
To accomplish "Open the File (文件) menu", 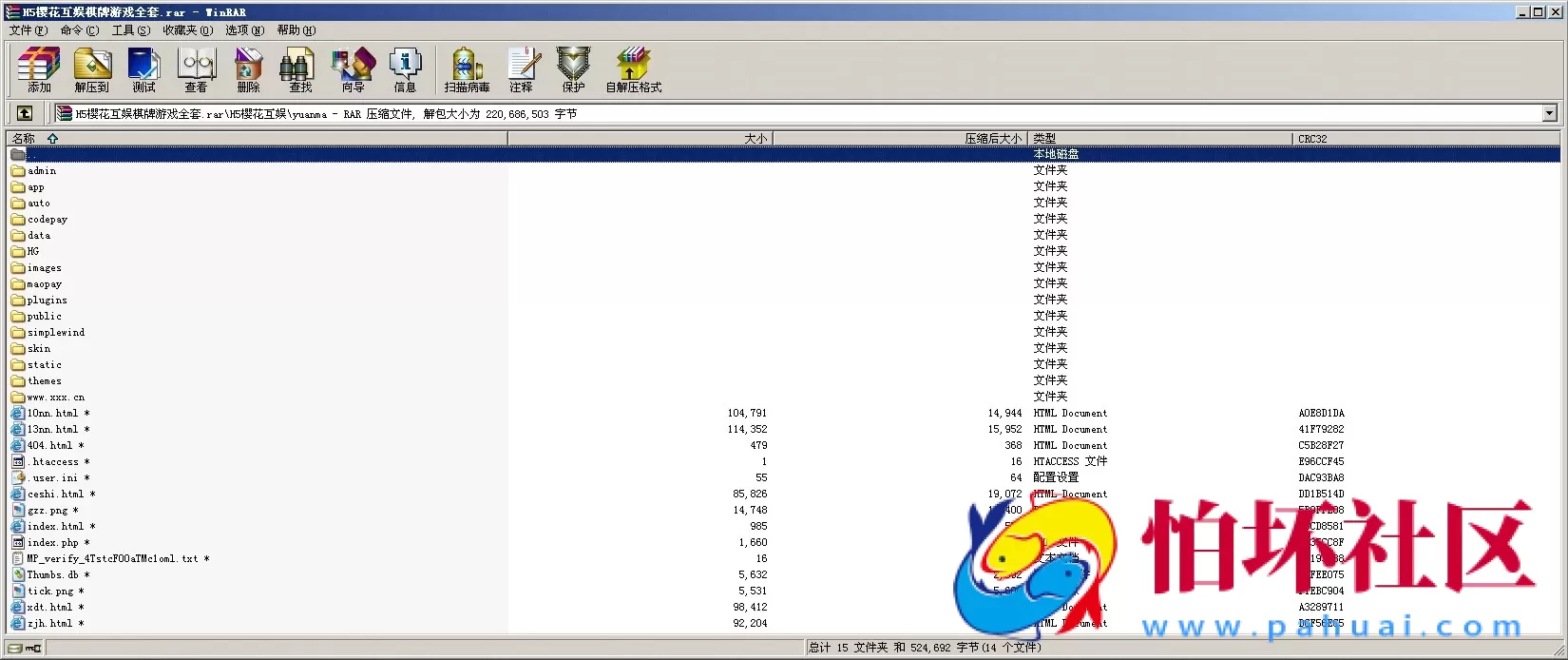I will click(x=28, y=30).
